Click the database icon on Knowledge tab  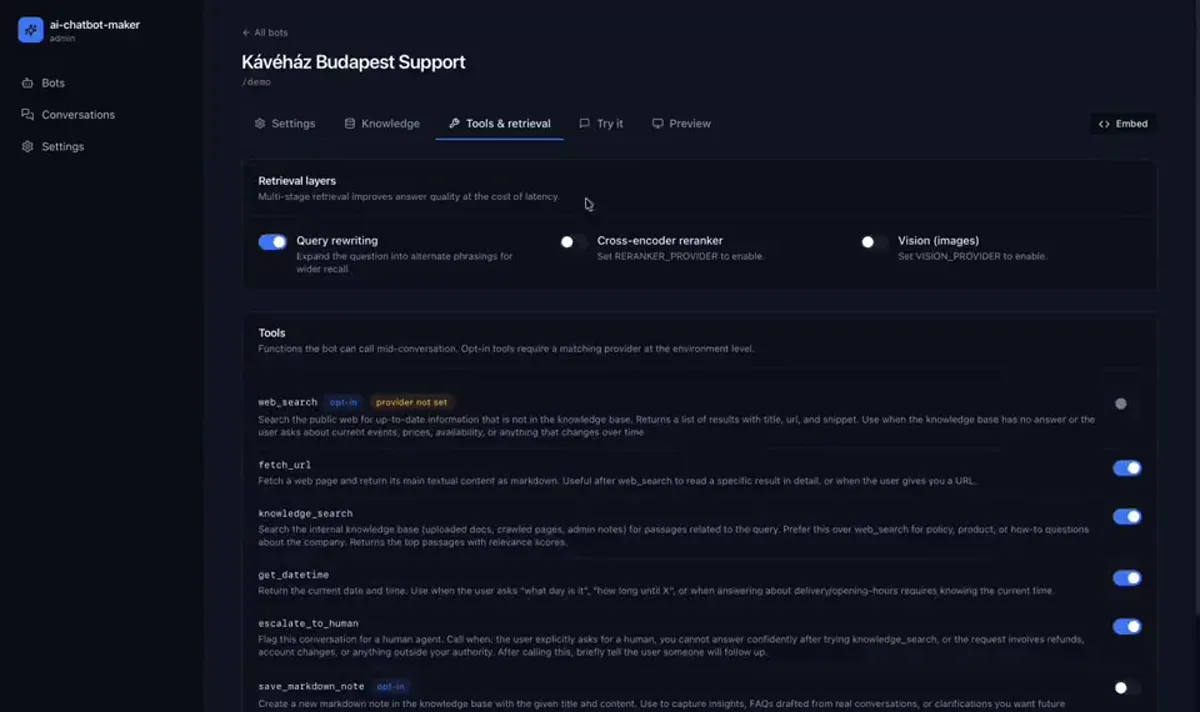tap(350, 124)
